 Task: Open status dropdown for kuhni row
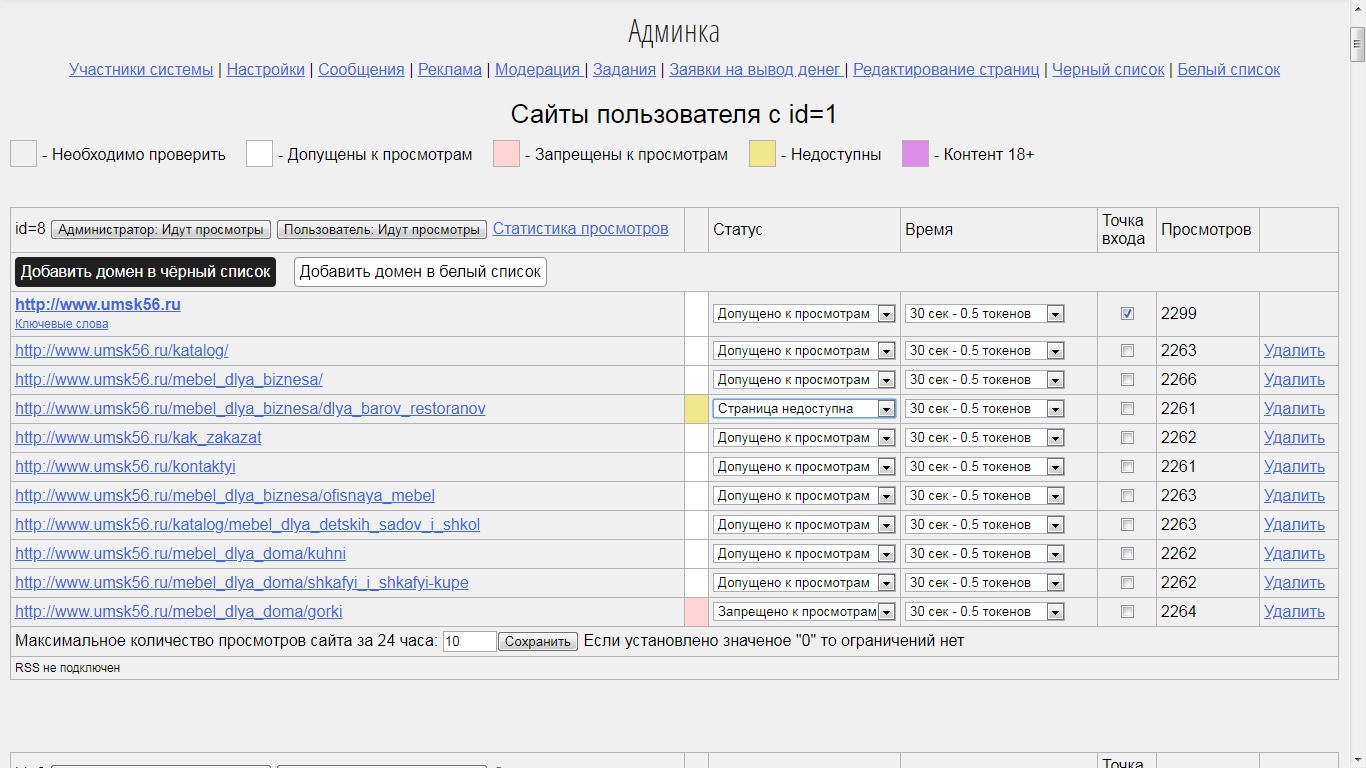click(804, 554)
